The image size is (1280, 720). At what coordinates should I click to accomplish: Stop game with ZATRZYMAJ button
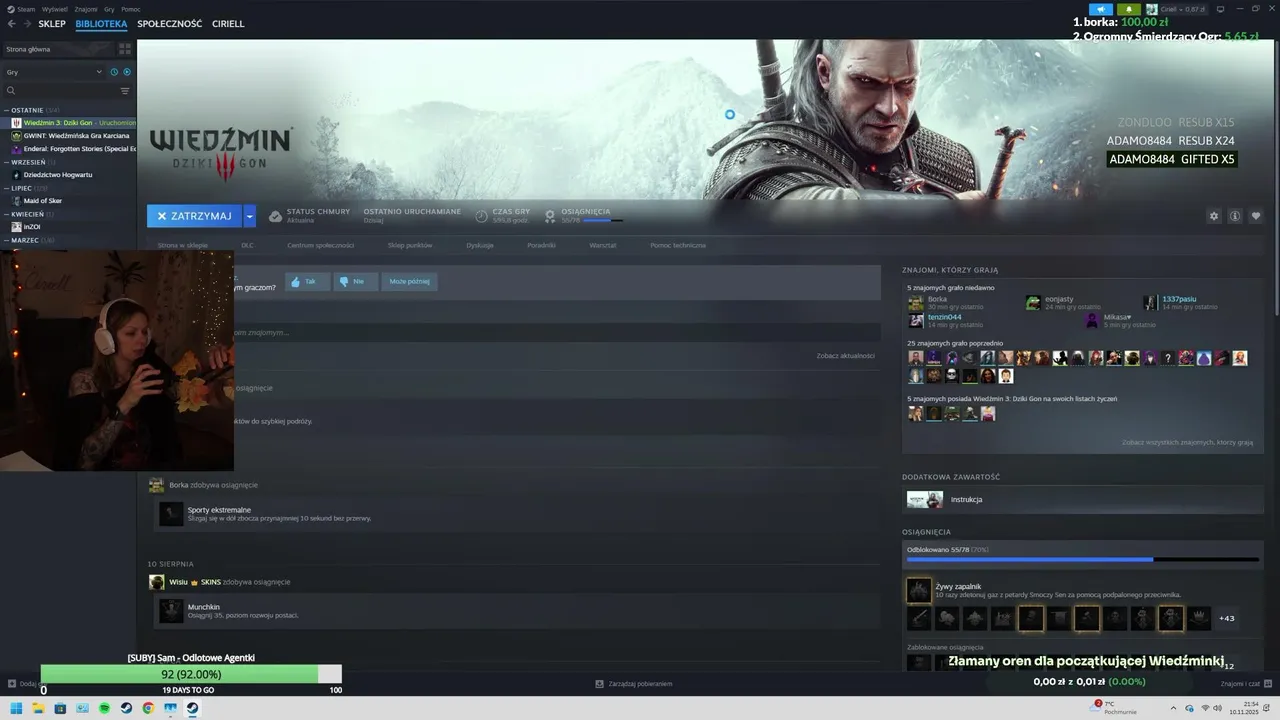point(194,216)
